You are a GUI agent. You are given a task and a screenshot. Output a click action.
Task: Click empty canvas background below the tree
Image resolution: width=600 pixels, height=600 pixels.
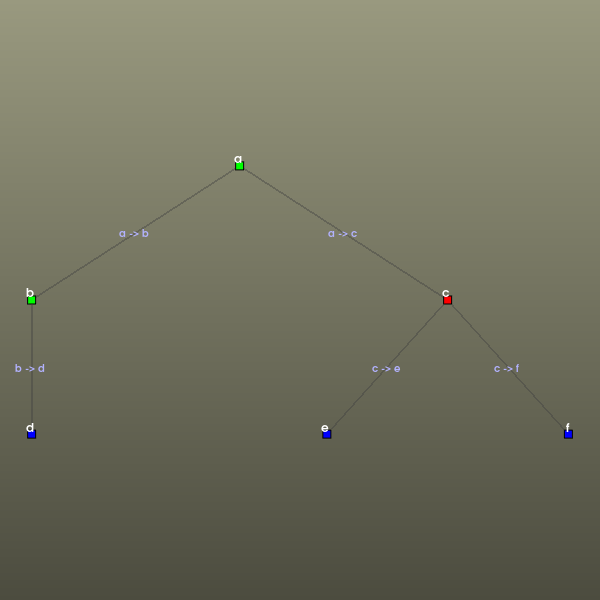pos(300,530)
